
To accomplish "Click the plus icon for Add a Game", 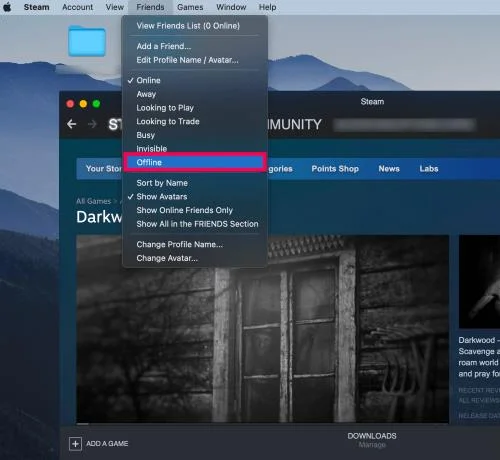I will coord(75,444).
